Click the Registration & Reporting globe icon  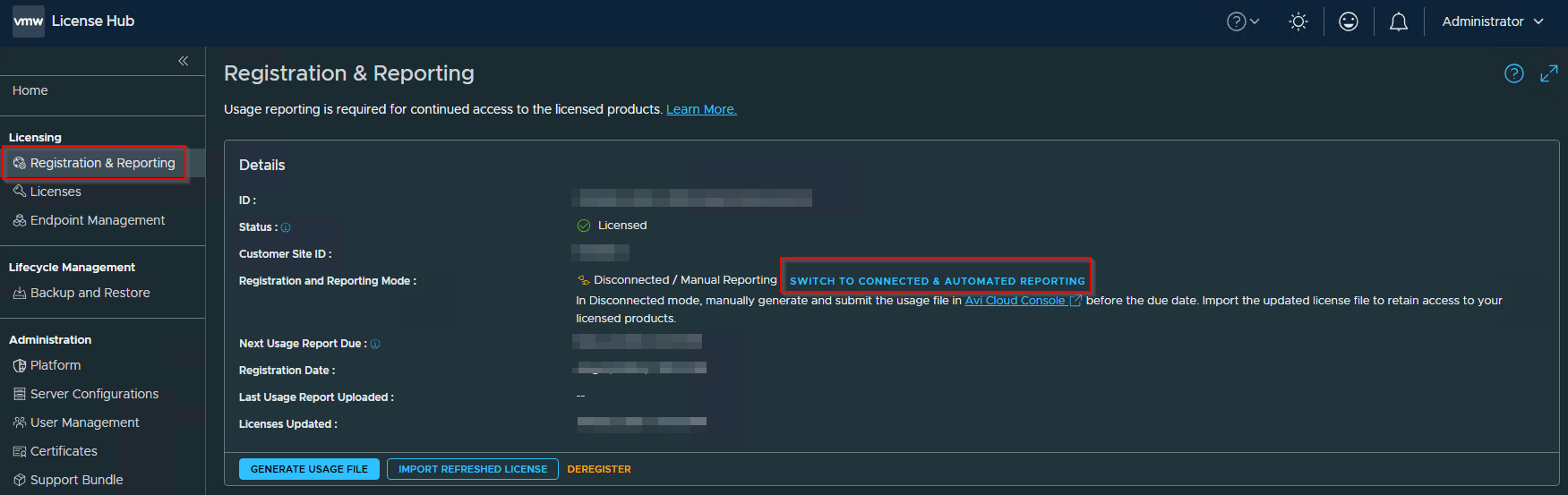click(20, 163)
